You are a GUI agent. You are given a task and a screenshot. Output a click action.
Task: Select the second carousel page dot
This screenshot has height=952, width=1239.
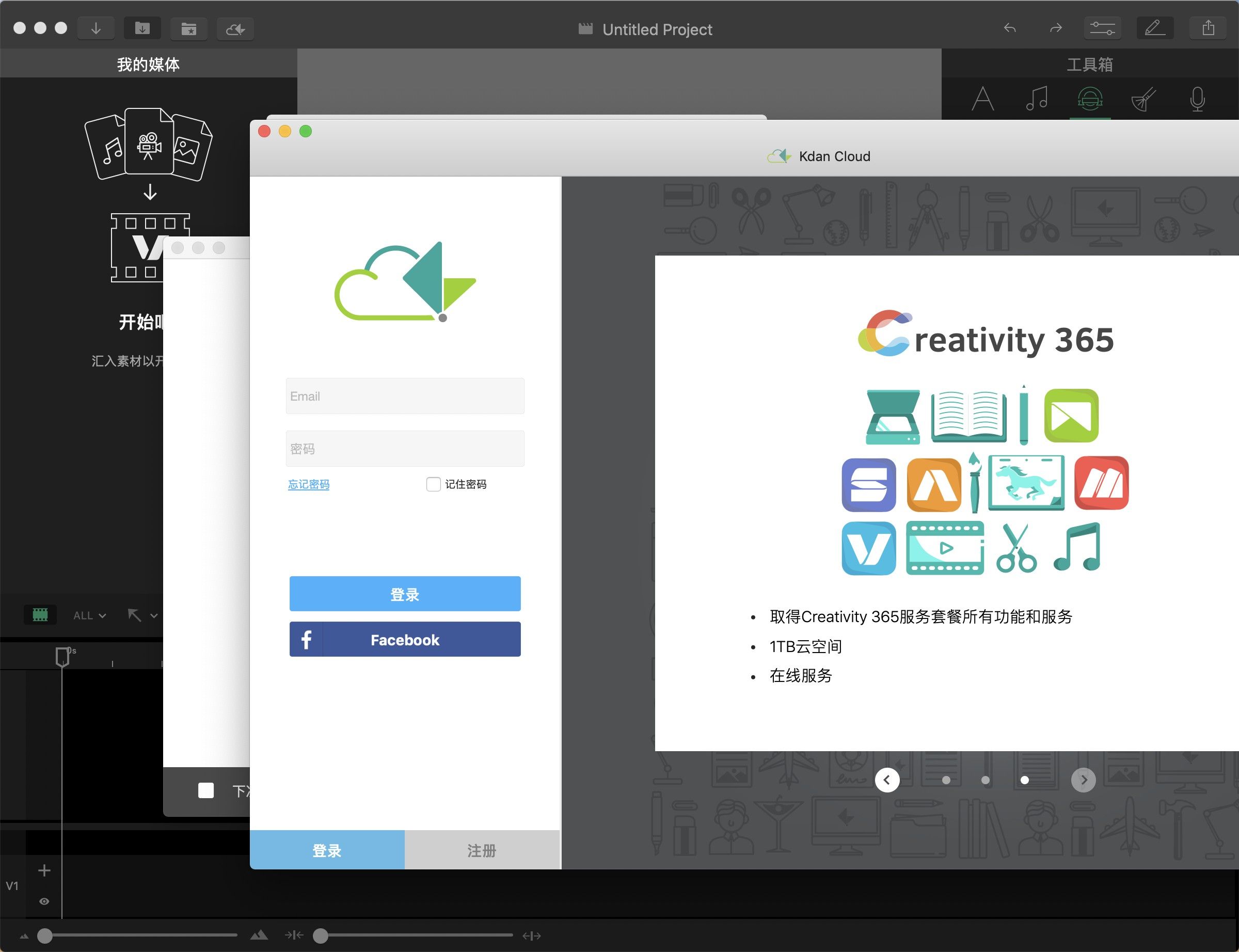(x=985, y=780)
